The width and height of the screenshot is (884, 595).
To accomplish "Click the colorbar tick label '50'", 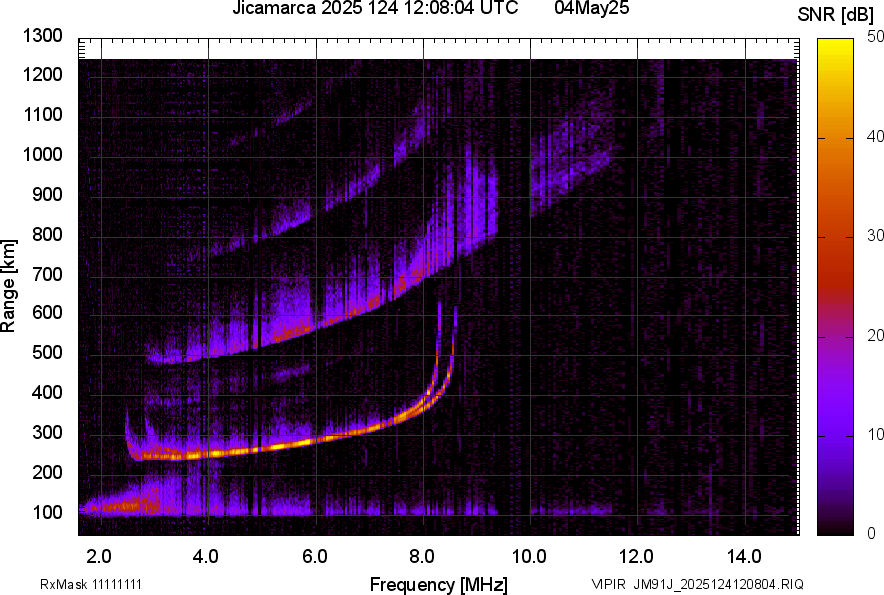I will tap(875, 37).
